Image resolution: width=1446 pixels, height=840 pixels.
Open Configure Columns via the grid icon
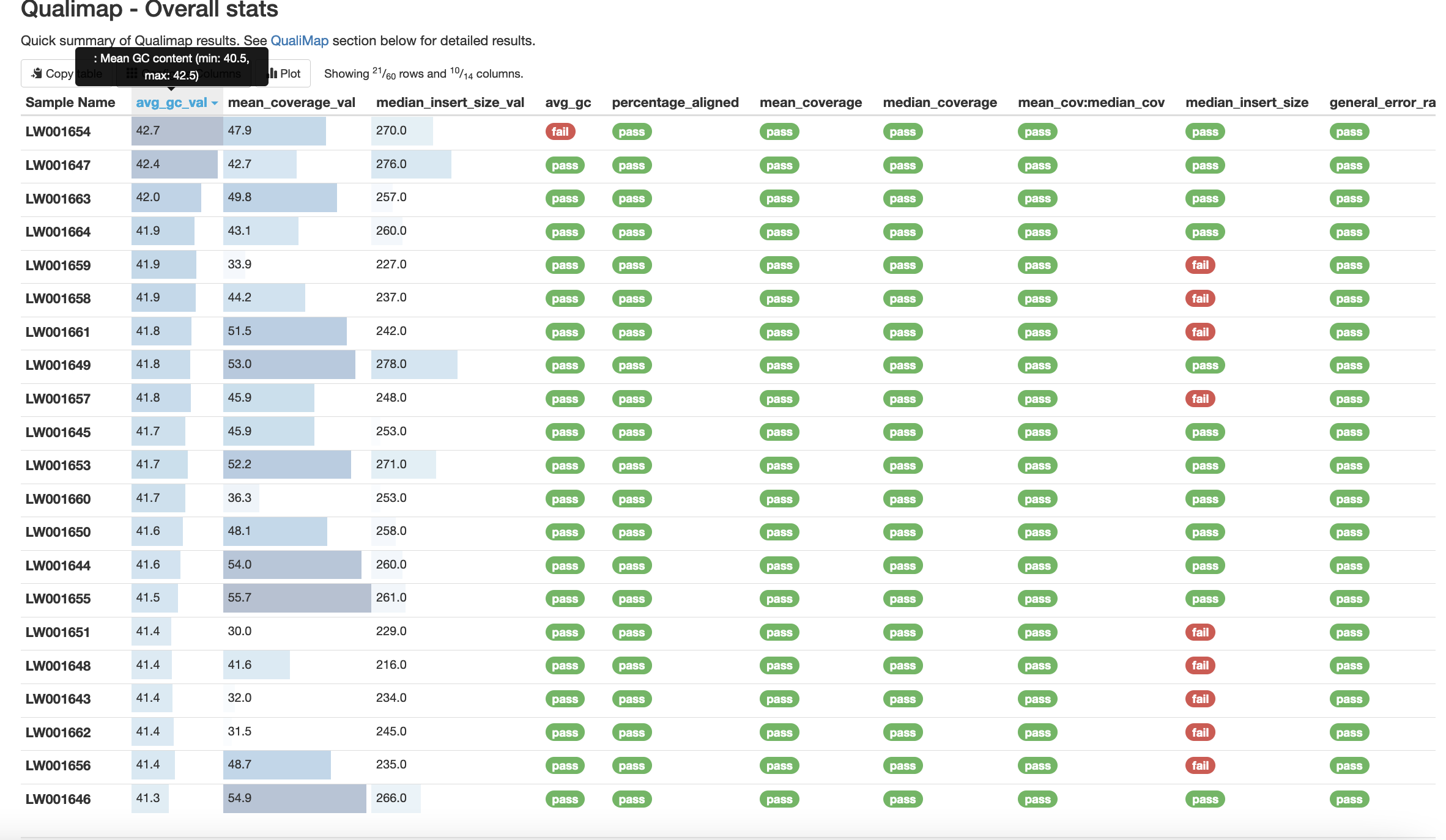(x=184, y=73)
